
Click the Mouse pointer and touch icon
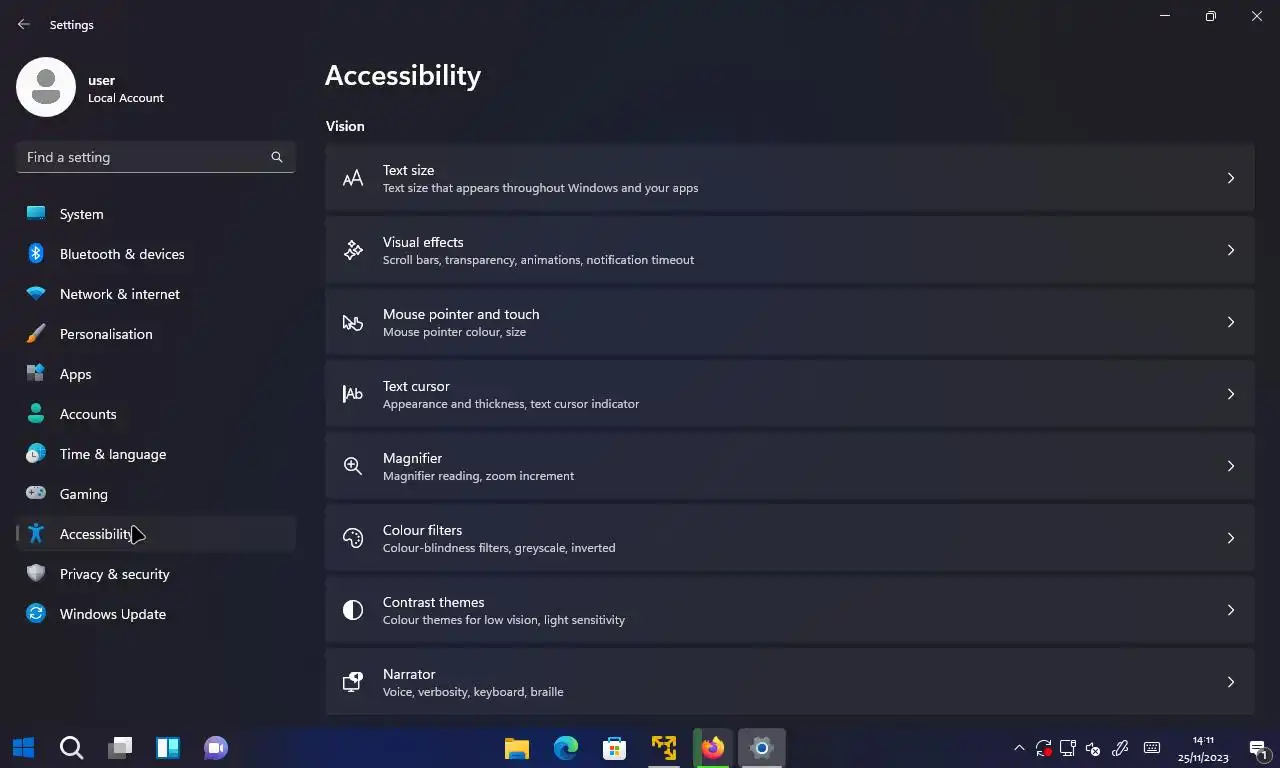[x=353, y=322]
